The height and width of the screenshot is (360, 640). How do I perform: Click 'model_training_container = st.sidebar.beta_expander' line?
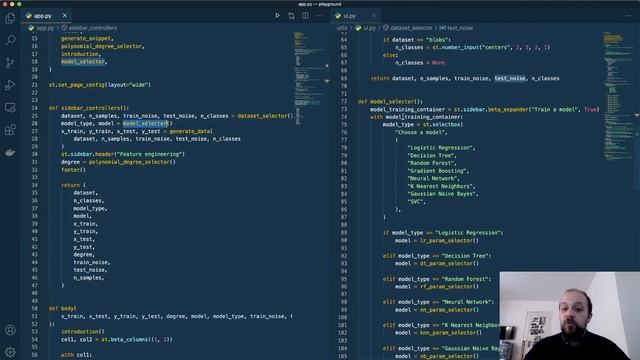(484, 109)
